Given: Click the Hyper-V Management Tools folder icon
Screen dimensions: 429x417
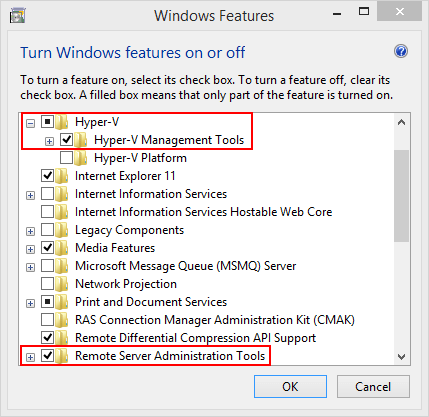Looking at the screenshot, I should point(81,140).
